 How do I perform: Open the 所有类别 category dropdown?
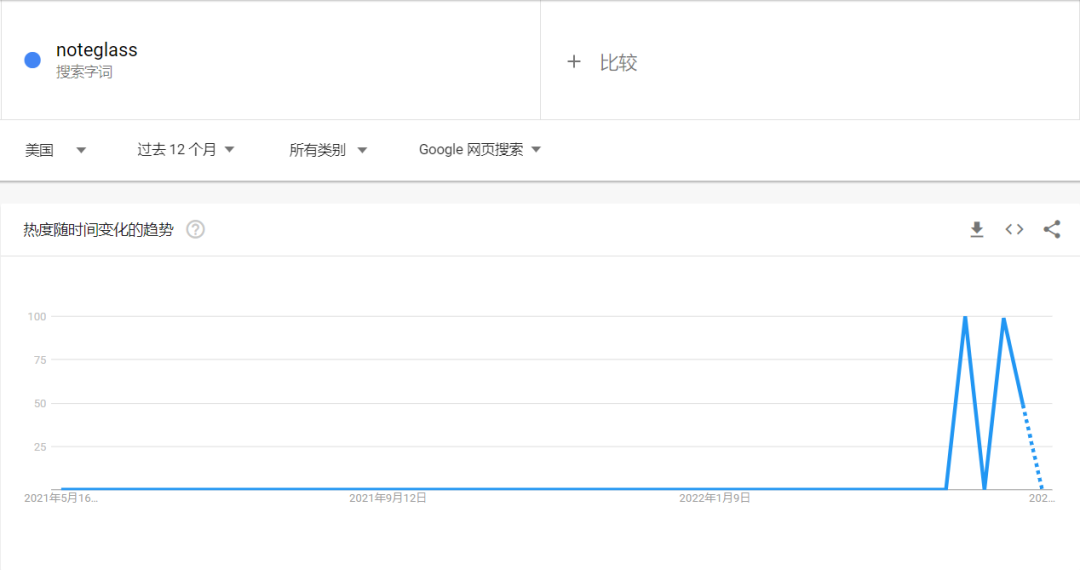(328, 150)
